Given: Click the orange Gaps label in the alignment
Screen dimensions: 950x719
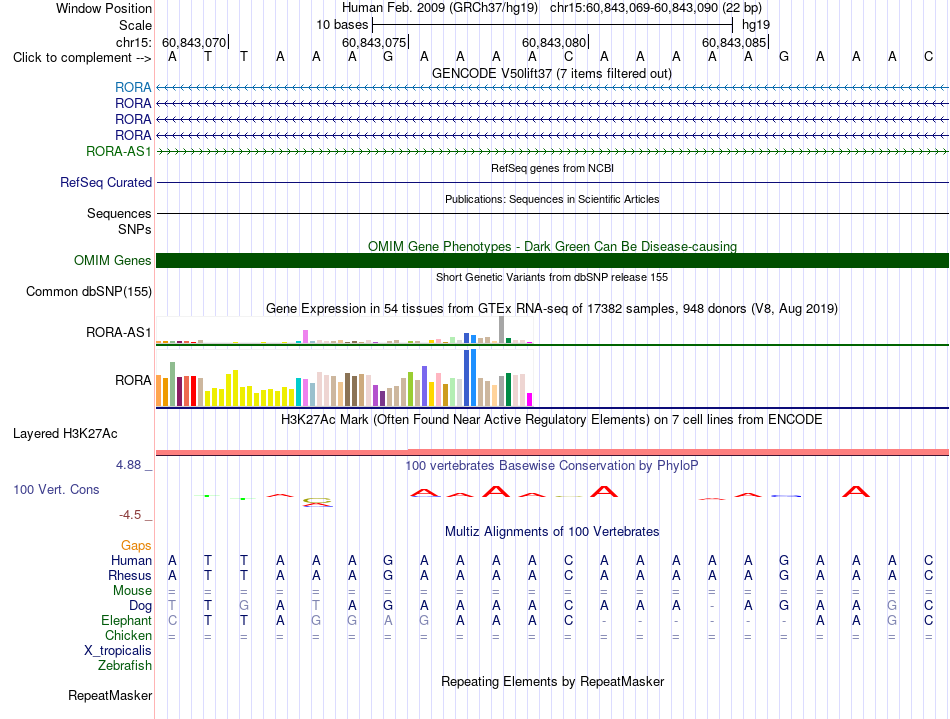Looking at the screenshot, I should point(136,545).
